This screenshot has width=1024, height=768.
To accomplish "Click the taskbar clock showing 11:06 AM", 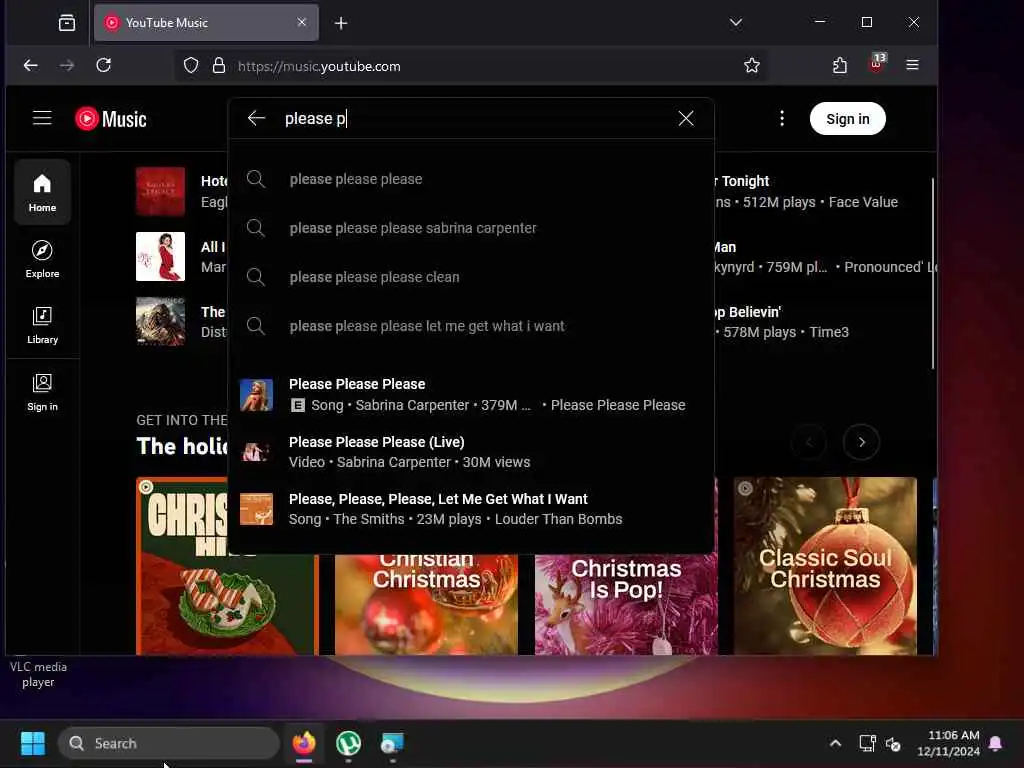I will 948,743.
